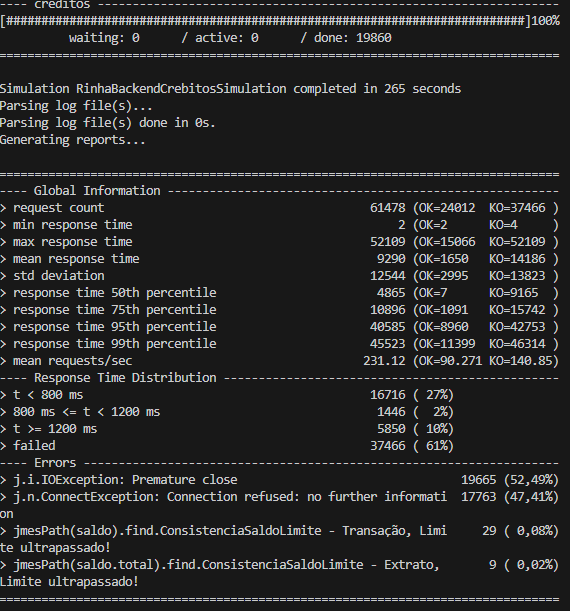Click the 'min response time' row label
Screen dimensions: 570x611
click(x=72, y=225)
